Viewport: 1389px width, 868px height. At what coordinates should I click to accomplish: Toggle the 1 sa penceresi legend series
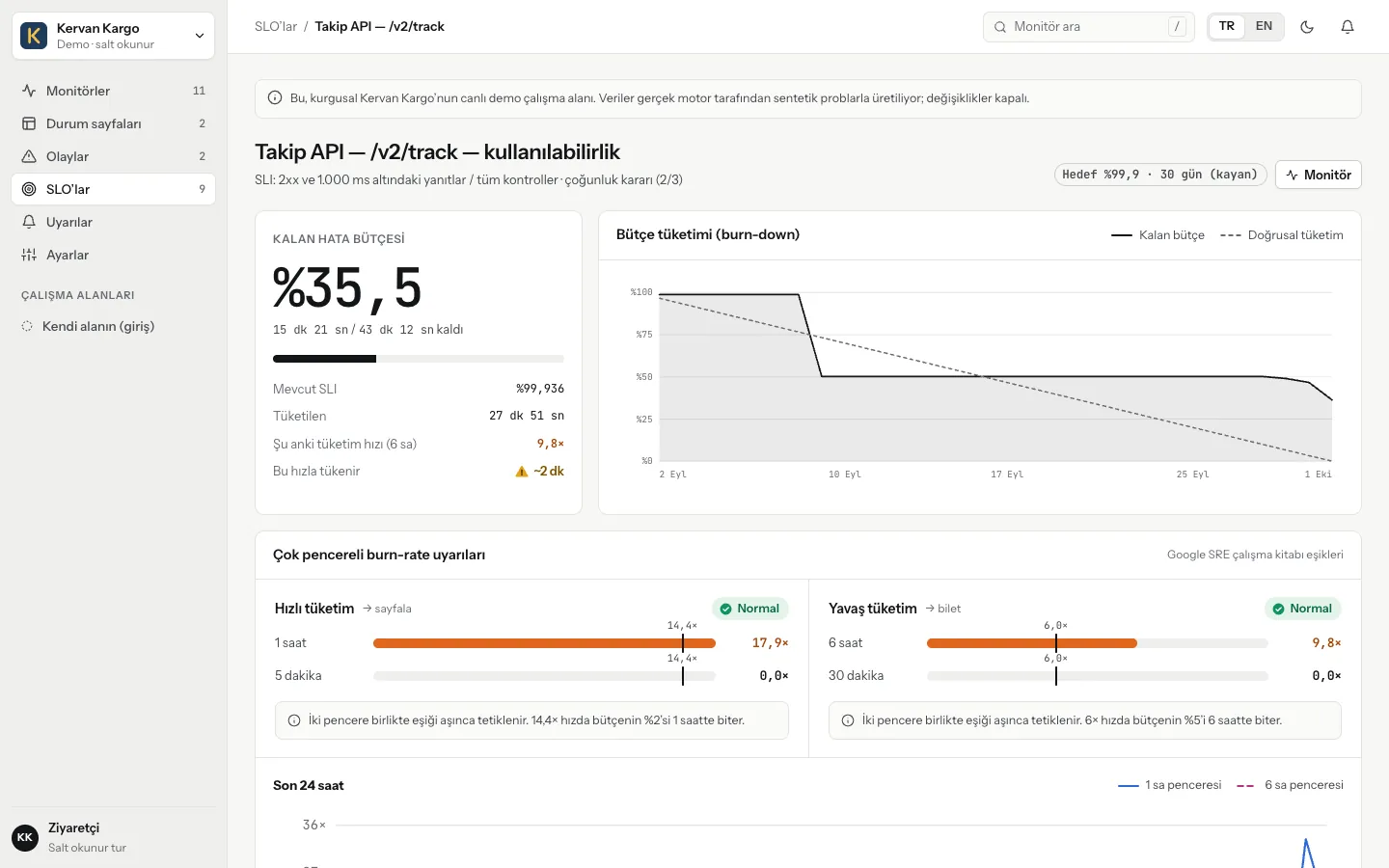[x=1170, y=785]
